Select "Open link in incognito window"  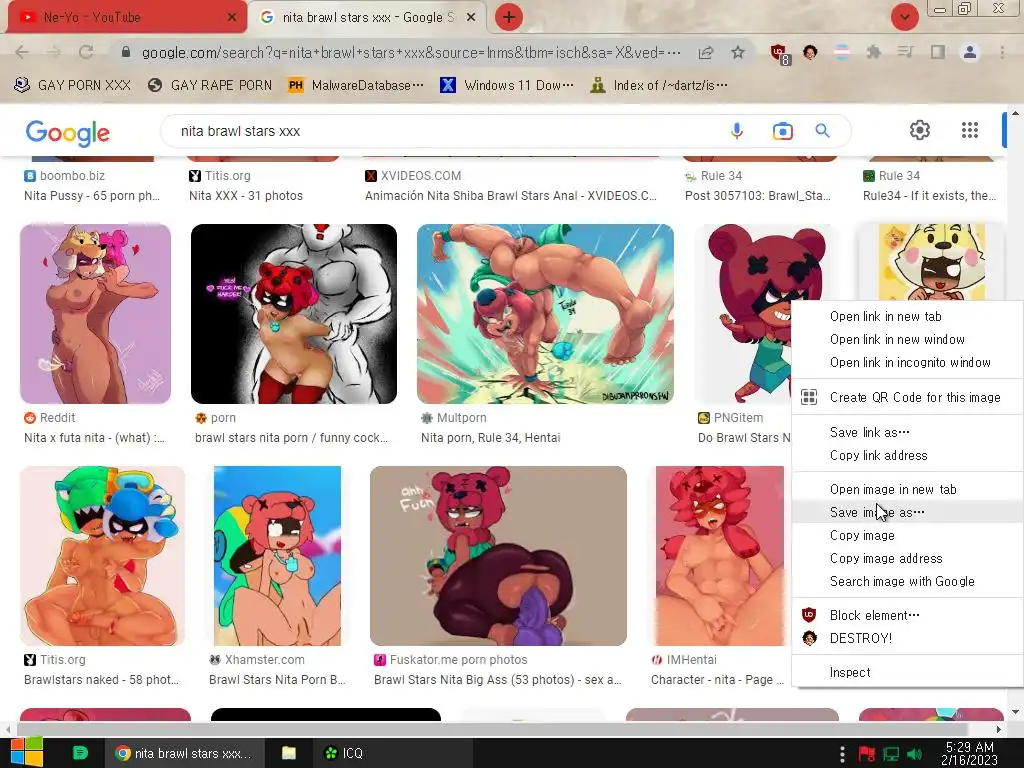pos(910,362)
